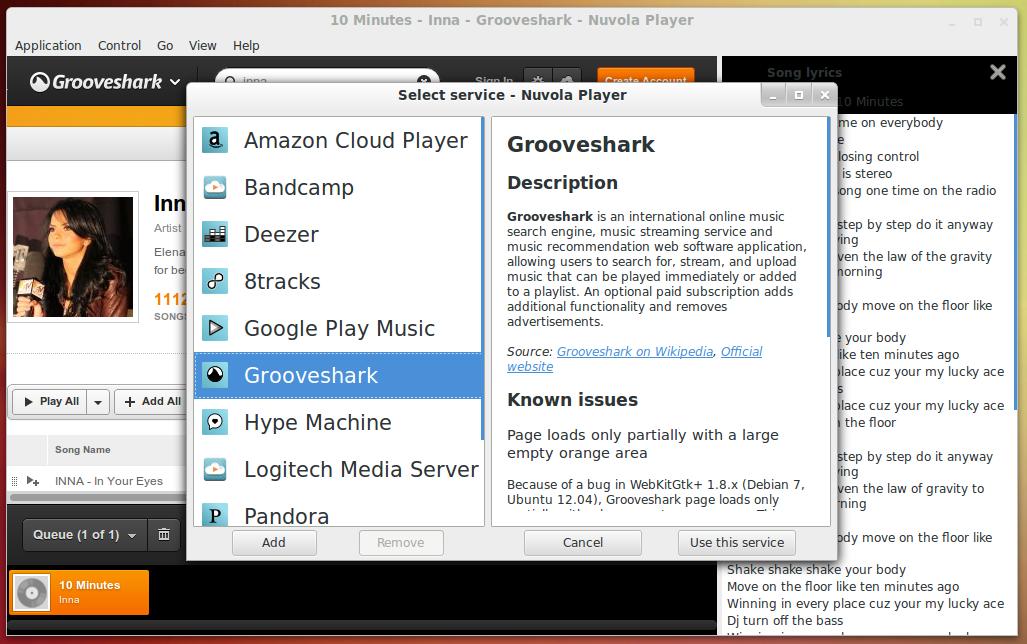The image size is (1027, 644).
Task: Open the settings gear next to Sign In
Action: tap(538, 78)
